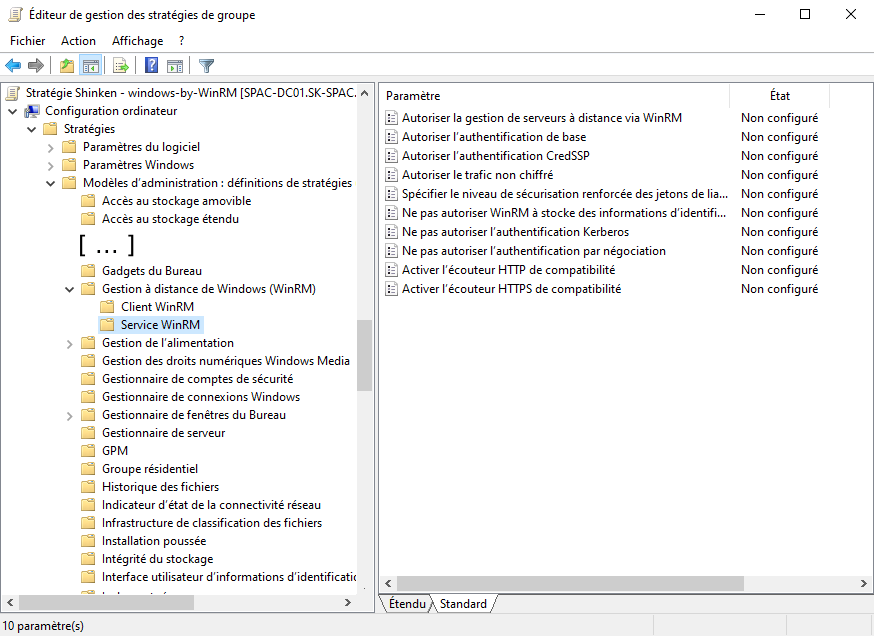
Task: Open the Fichier menu
Action: click(x=28, y=41)
